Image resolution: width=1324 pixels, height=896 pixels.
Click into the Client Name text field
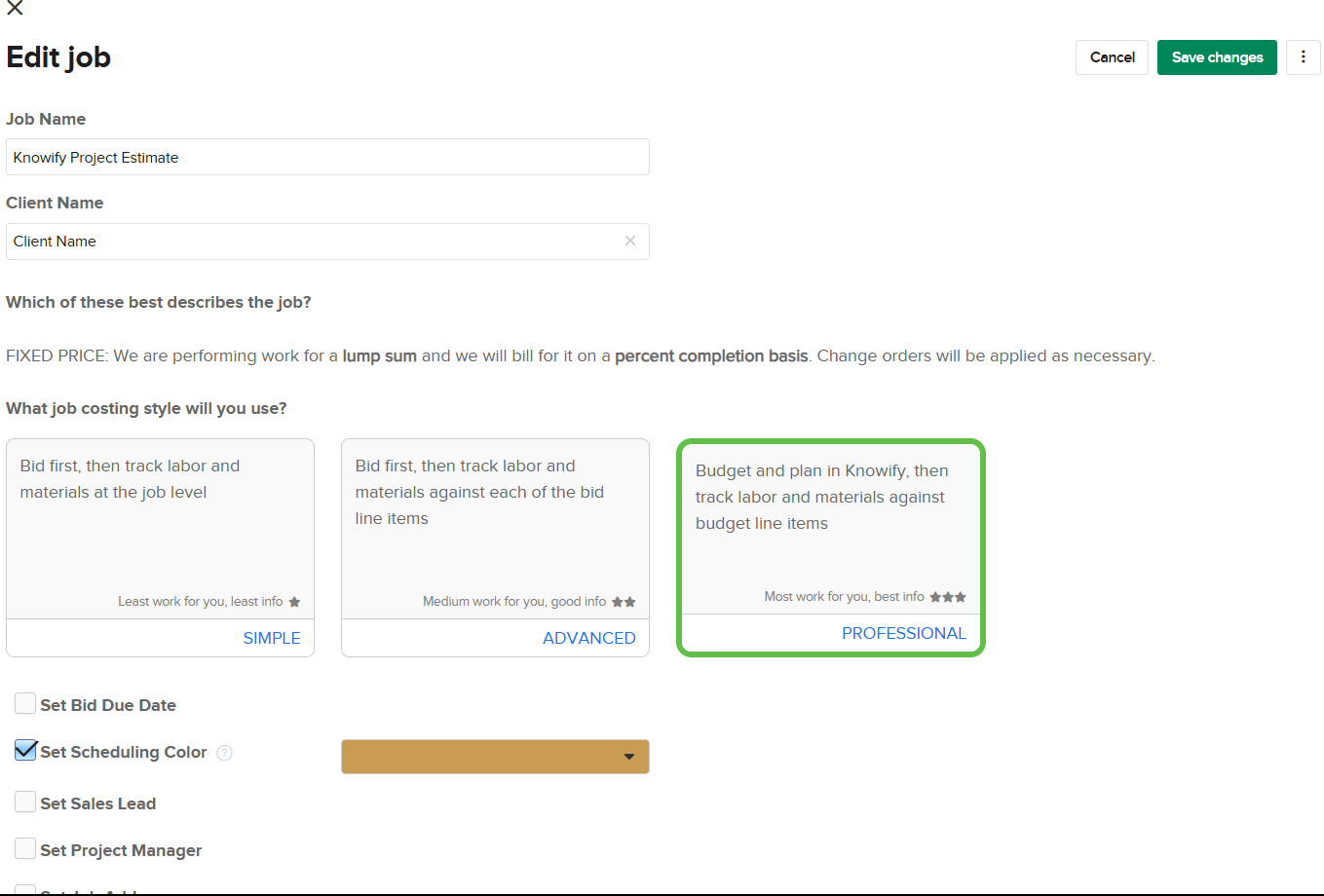[312, 242]
